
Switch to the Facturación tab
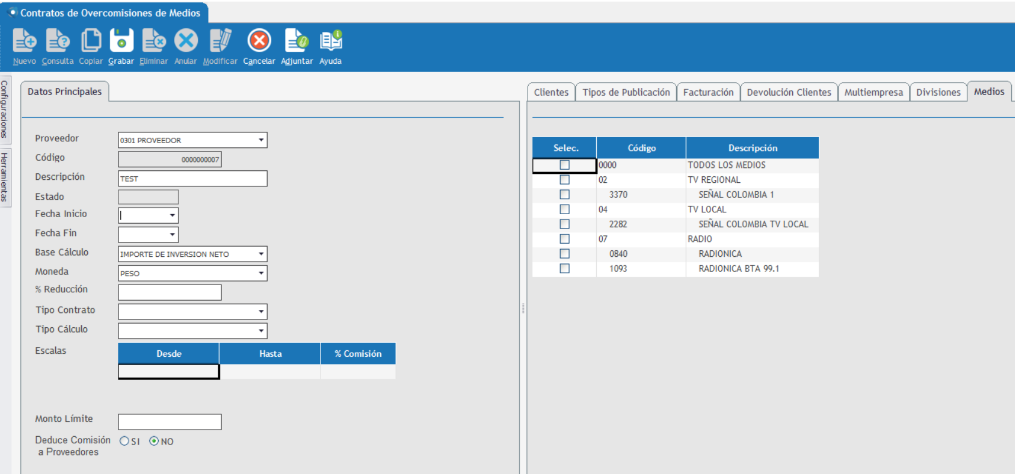click(x=708, y=92)
